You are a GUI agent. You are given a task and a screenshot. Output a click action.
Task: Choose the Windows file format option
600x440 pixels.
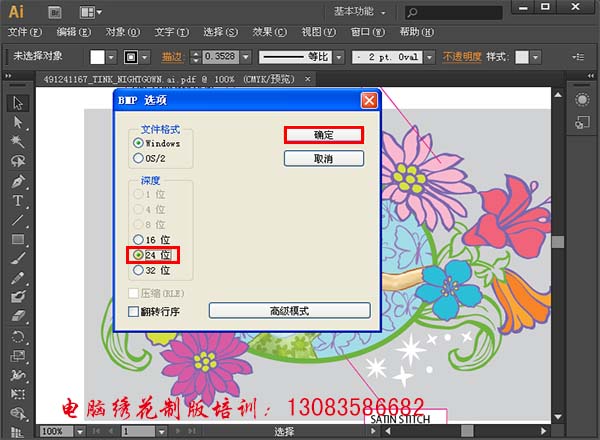(x=139, y=143)
